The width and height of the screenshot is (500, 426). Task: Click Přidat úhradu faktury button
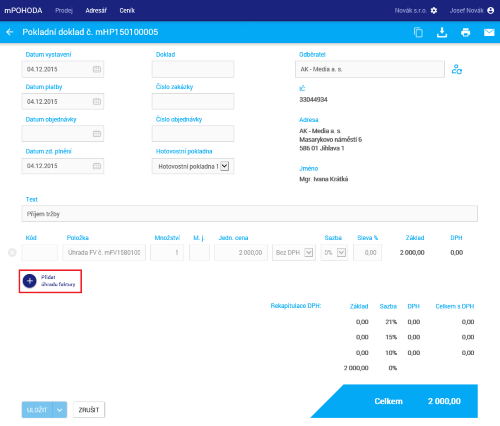click(x=50, y=281)
